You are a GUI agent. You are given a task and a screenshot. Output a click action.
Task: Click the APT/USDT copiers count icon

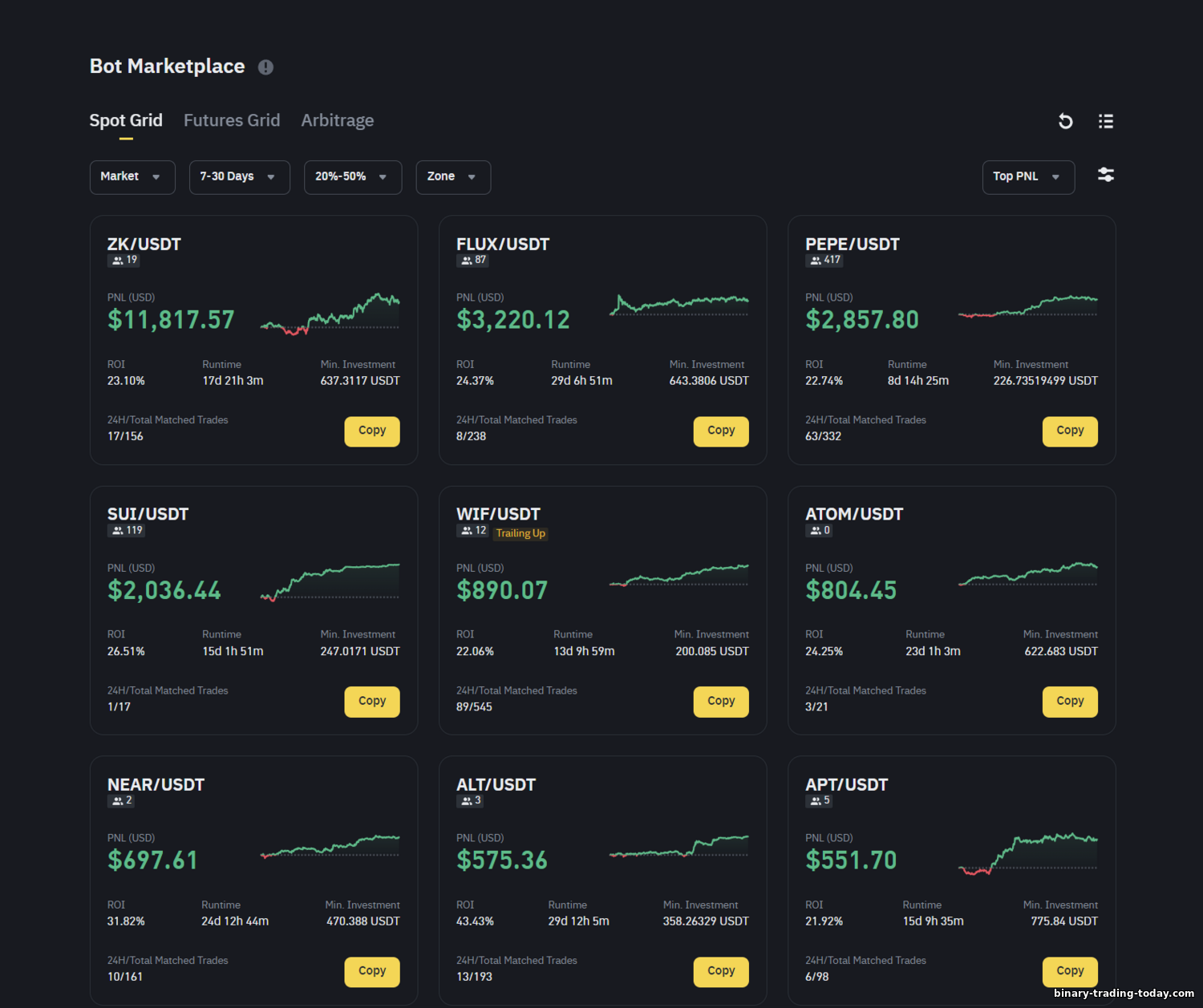[x=816, y=801]
